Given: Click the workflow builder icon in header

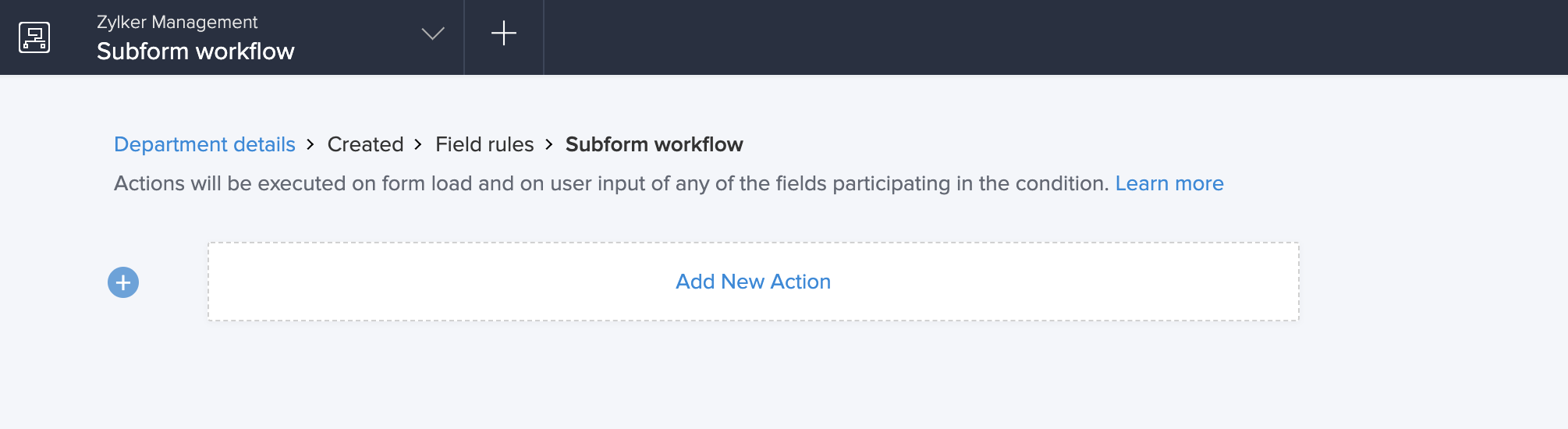Looking at the screenshot, I should coord(34,37).
